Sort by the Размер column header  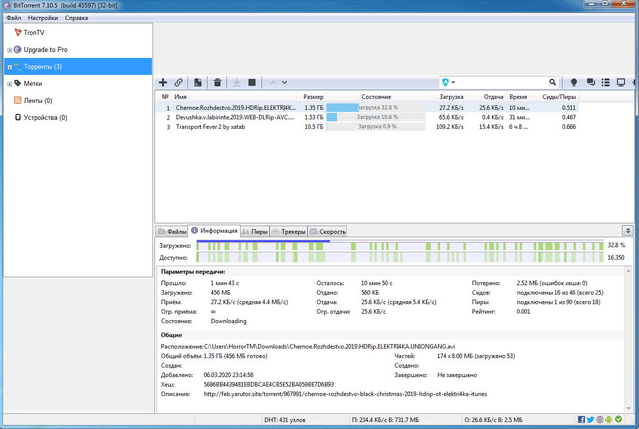pyautogui.click(x=313, y=97)
